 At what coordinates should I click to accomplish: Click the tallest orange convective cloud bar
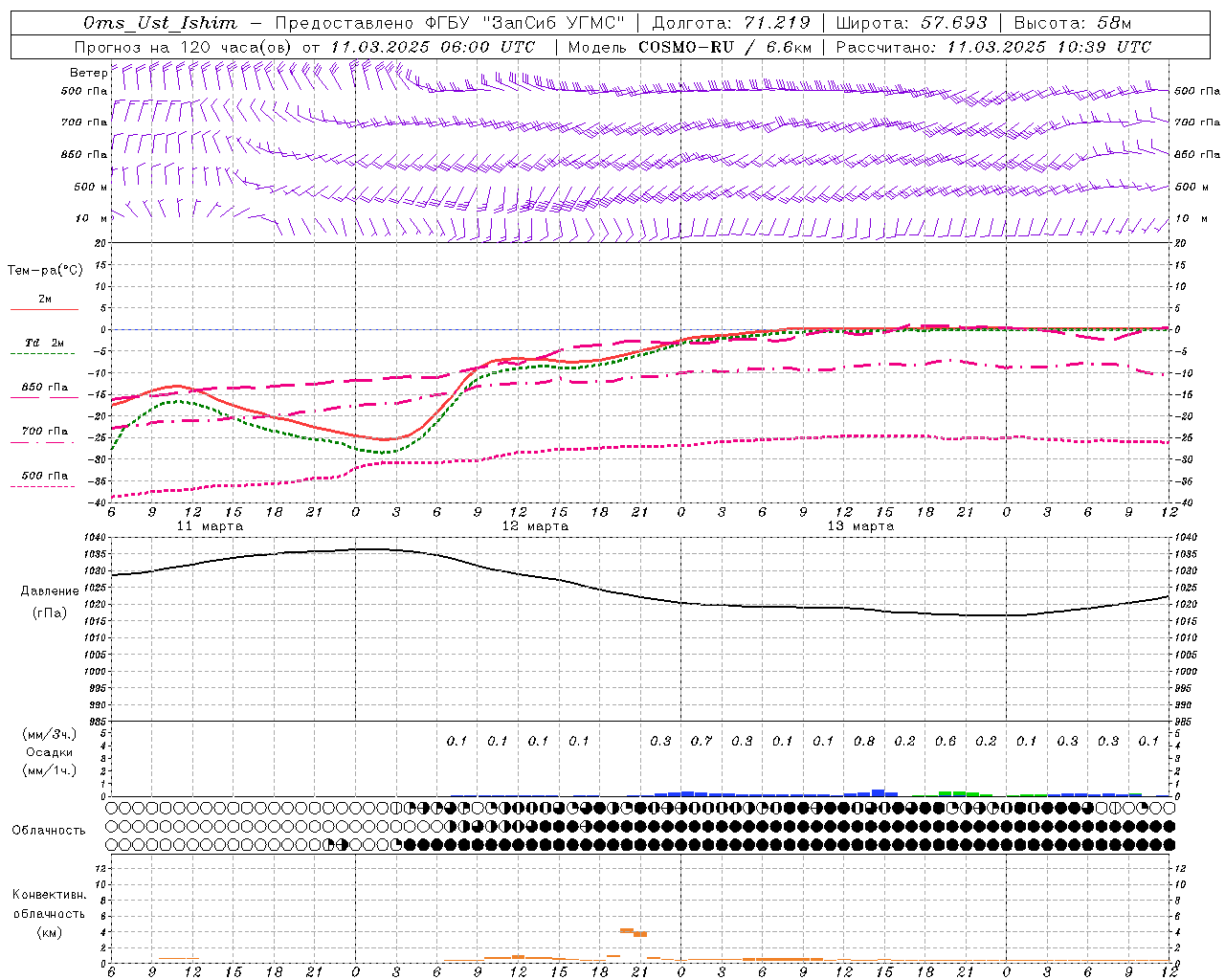click(627, 930)
